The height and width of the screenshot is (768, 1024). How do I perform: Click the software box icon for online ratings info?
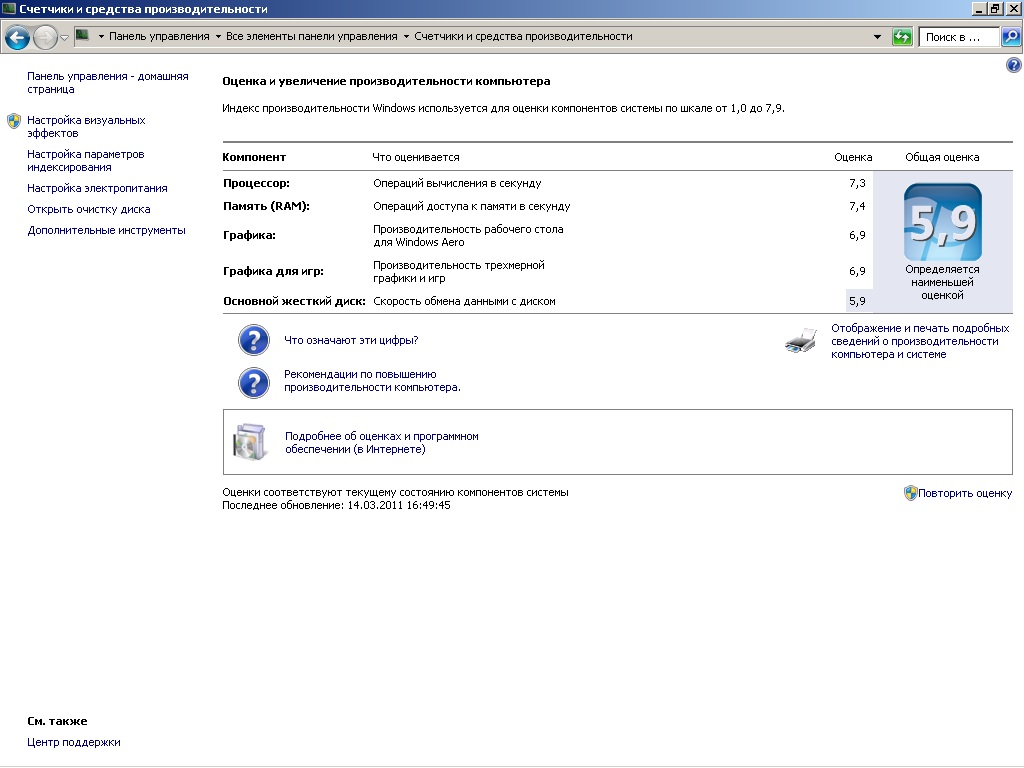(x=250, y=442)
